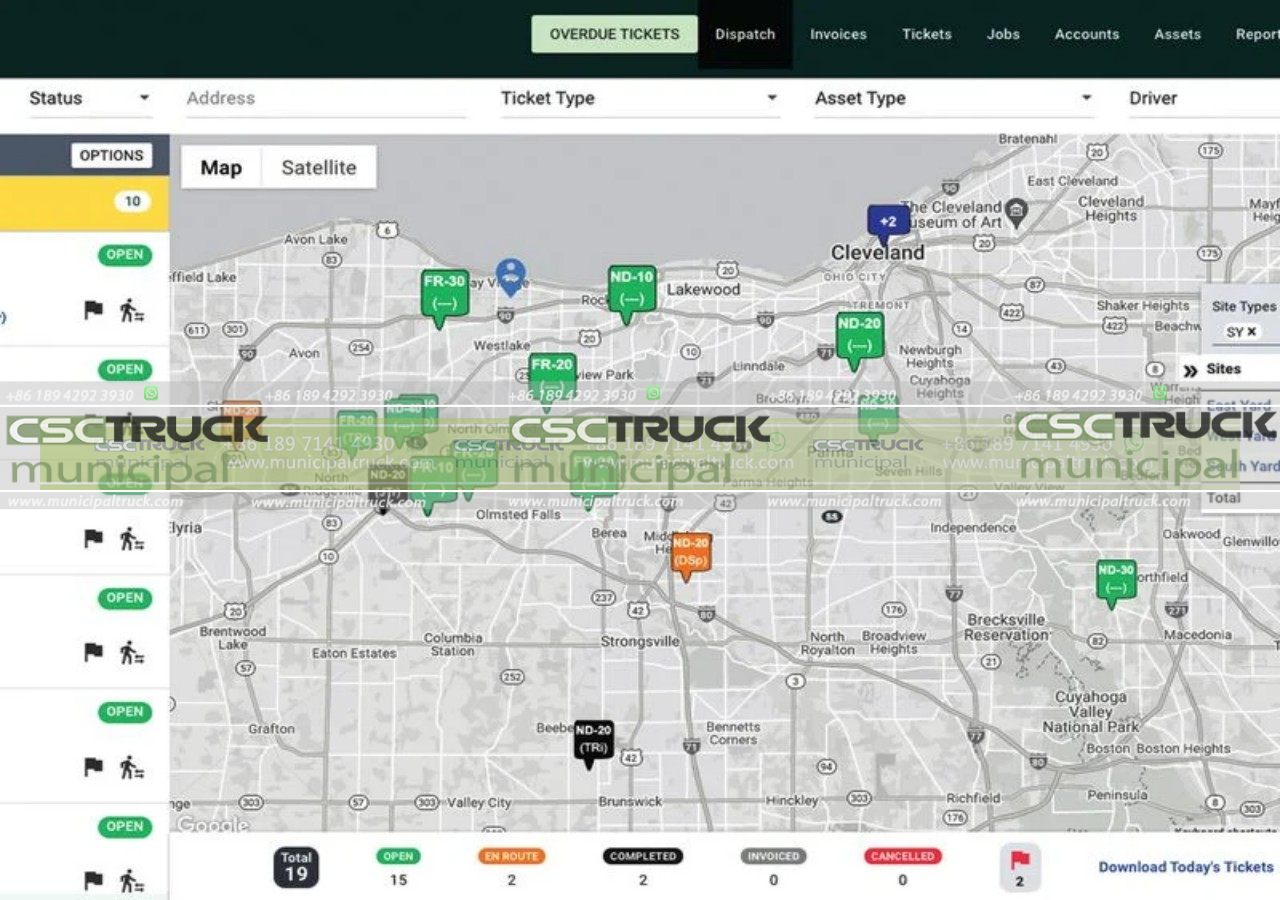Open the Status filter dropdown
1280x900 pixels.
(89, 98)
